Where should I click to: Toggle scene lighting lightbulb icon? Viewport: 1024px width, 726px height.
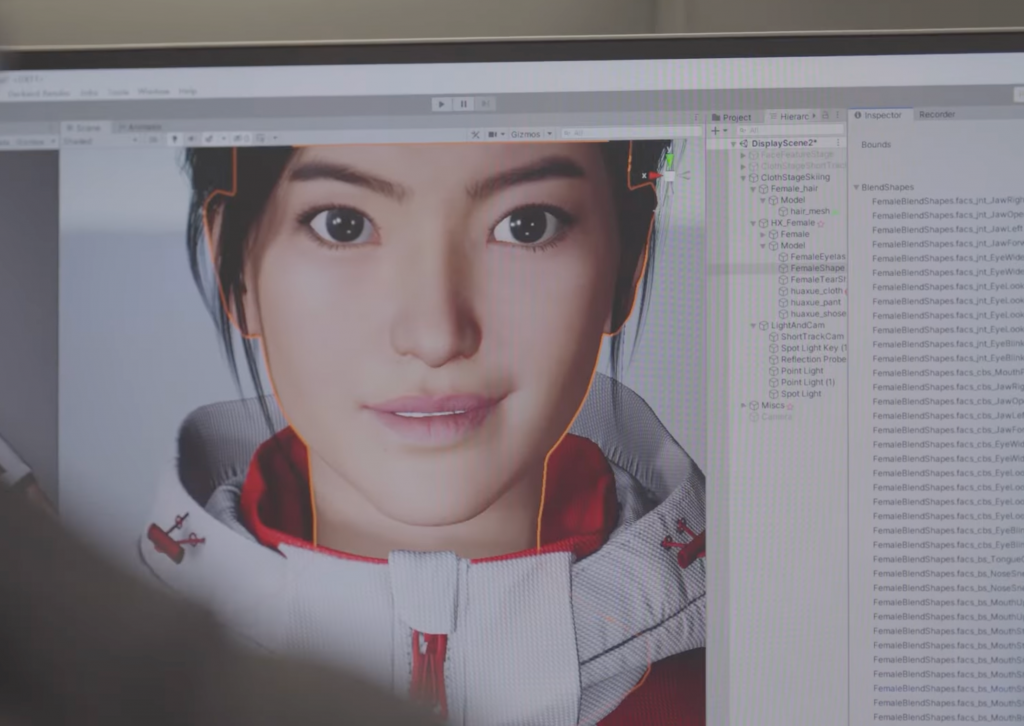pyautogui.click(x=174, y=139)
